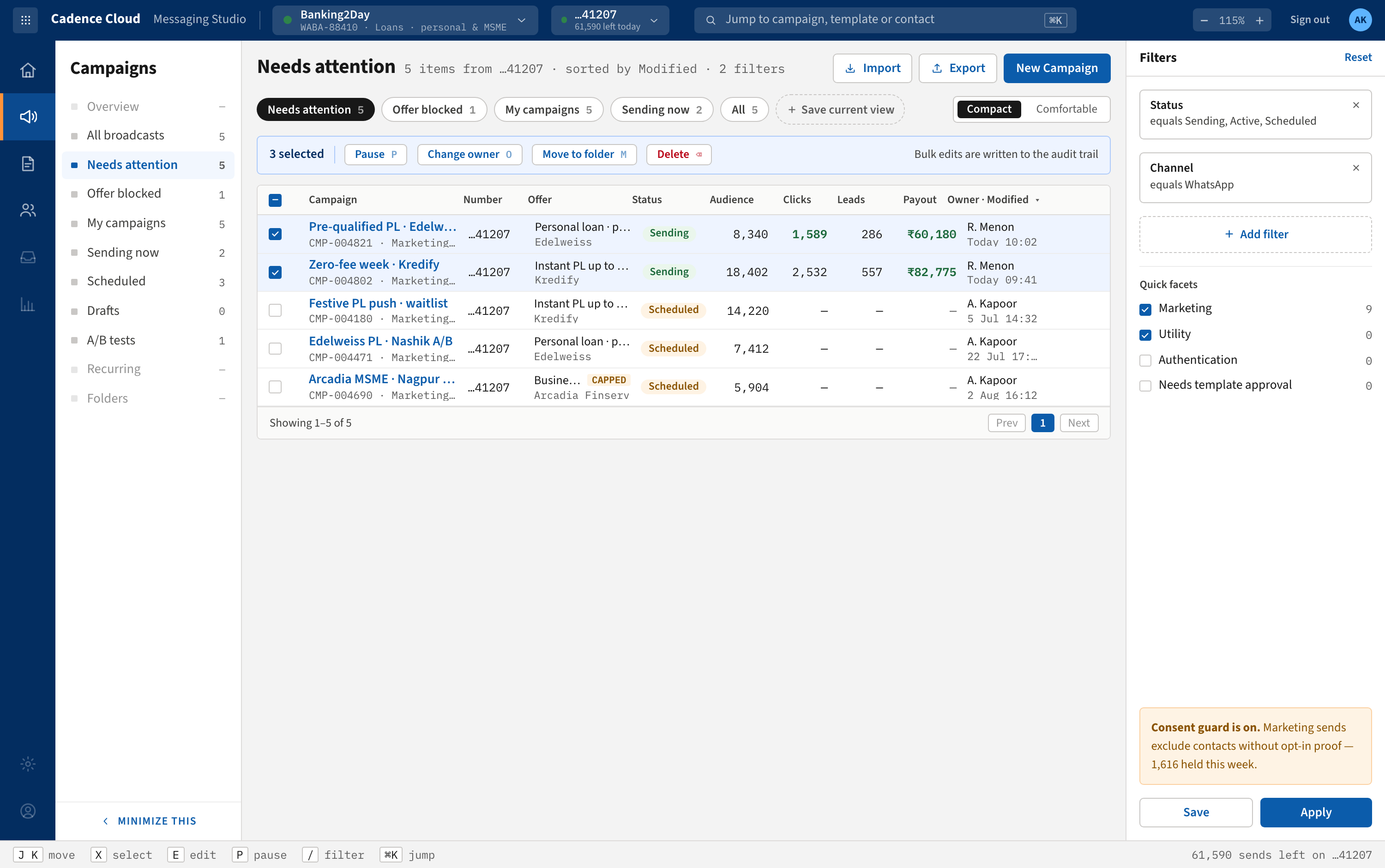Click the Export button
The width and height of the screenshot is (1385, 868).
coord(957,68)
